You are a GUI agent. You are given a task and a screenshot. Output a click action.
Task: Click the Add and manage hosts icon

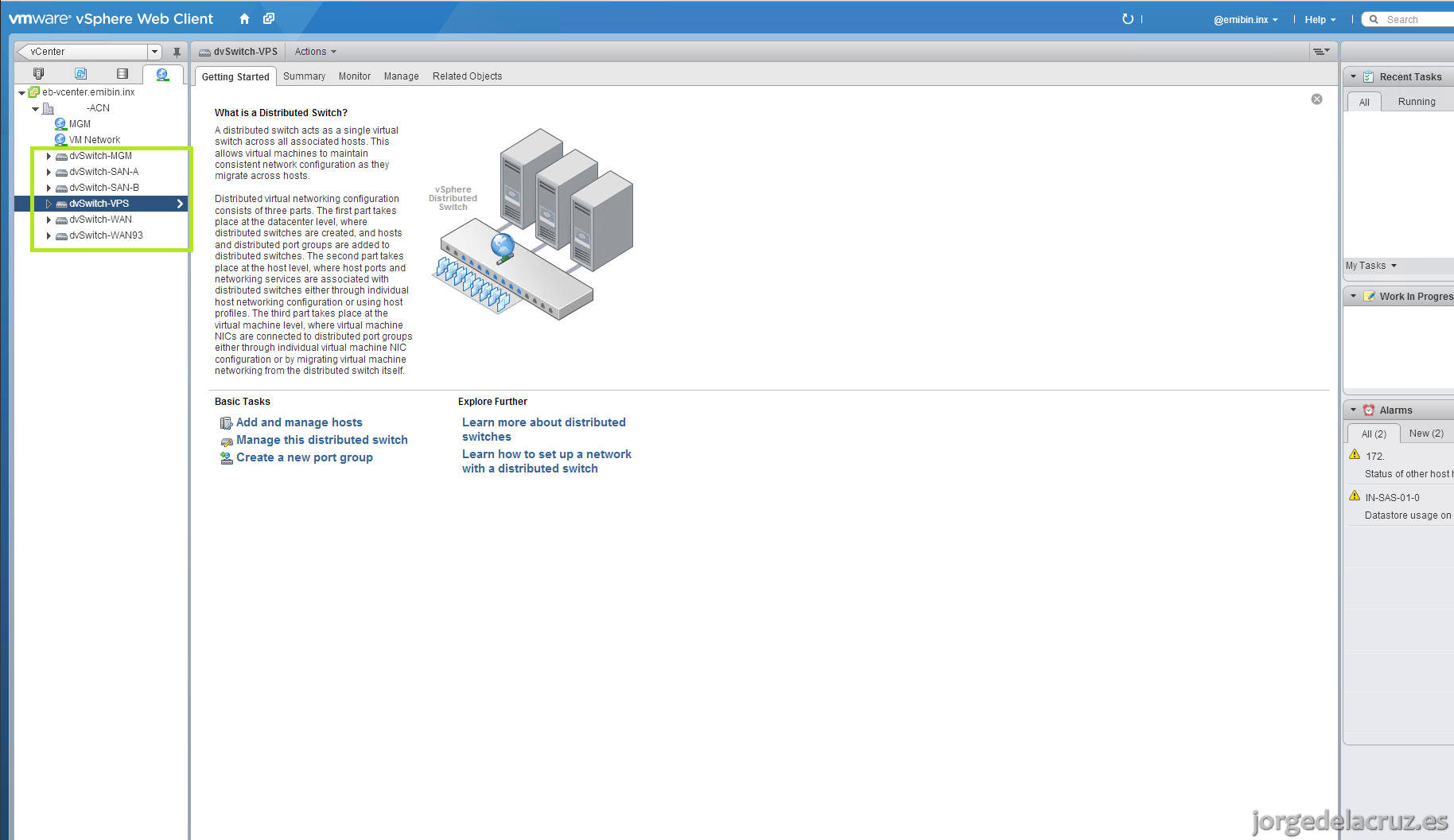(226, 423)
